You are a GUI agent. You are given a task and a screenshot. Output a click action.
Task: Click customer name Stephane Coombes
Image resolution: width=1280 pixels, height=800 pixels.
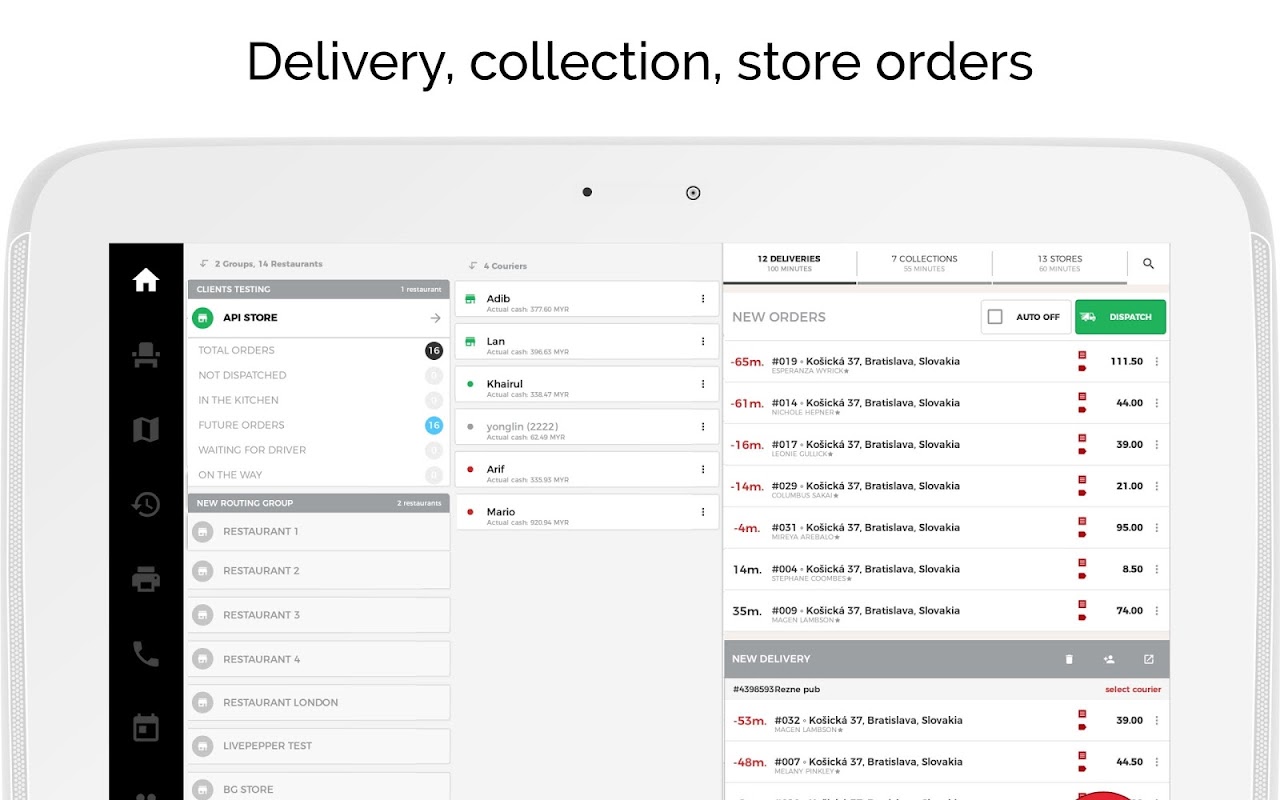(810, 579)
